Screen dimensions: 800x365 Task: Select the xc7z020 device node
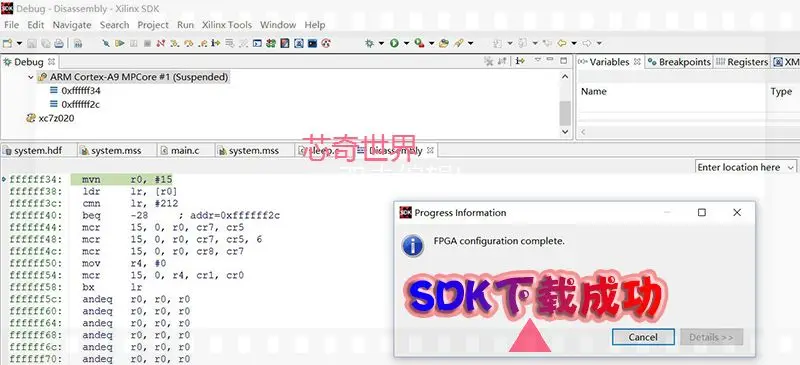[x=51, y=118]
